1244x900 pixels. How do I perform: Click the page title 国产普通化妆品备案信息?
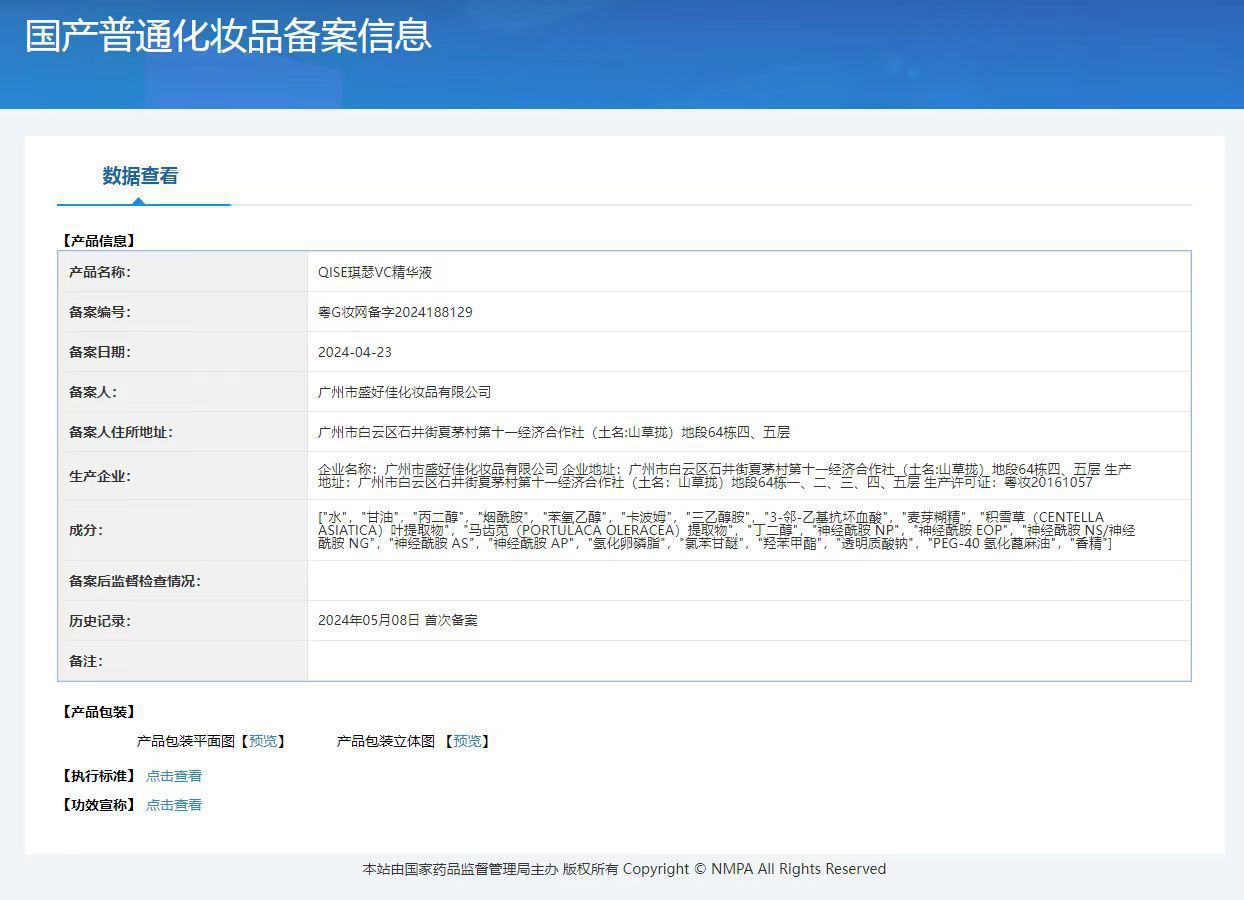[226, 36]
